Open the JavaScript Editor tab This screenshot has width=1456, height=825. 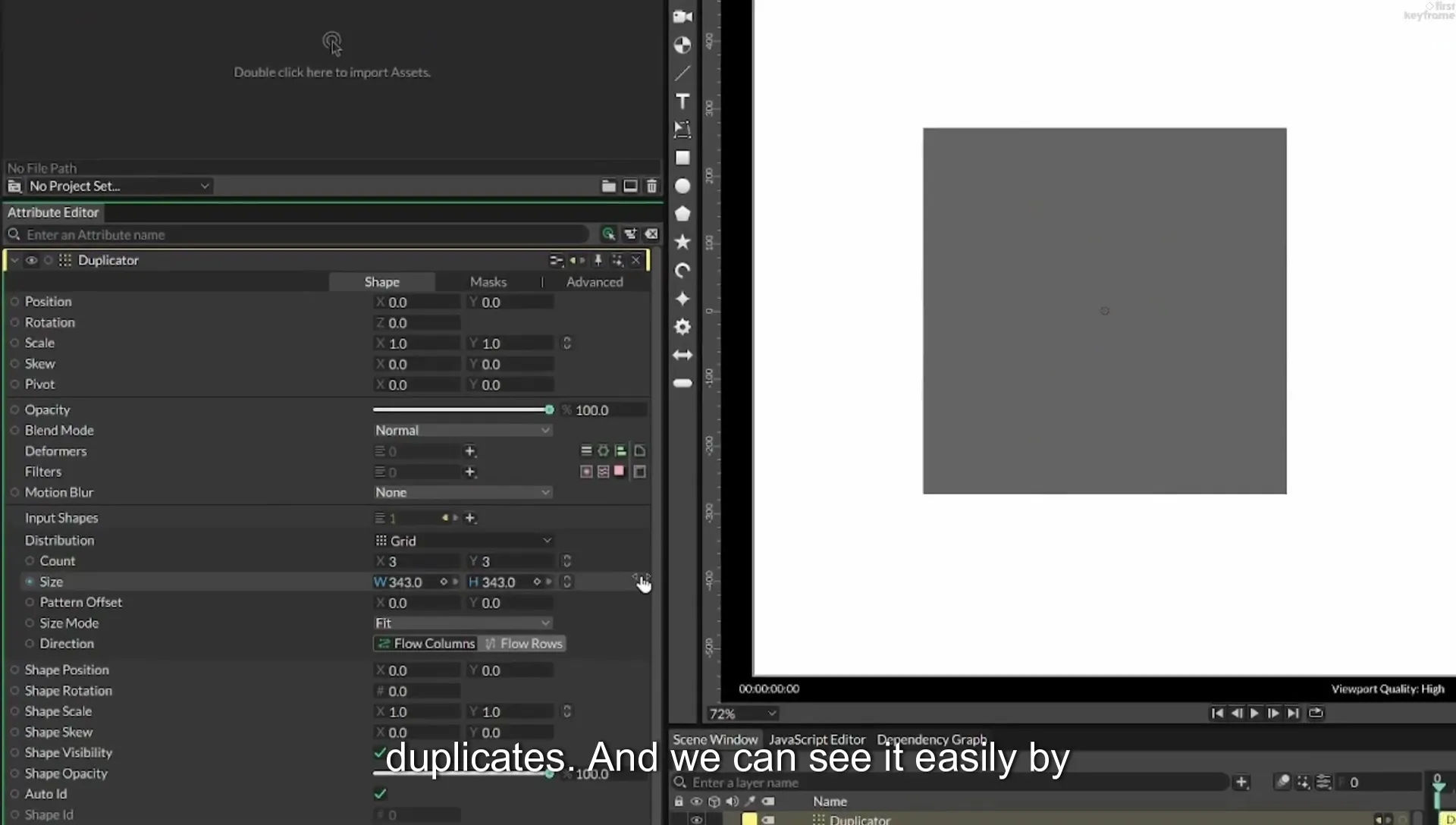[x=817, y=739]
